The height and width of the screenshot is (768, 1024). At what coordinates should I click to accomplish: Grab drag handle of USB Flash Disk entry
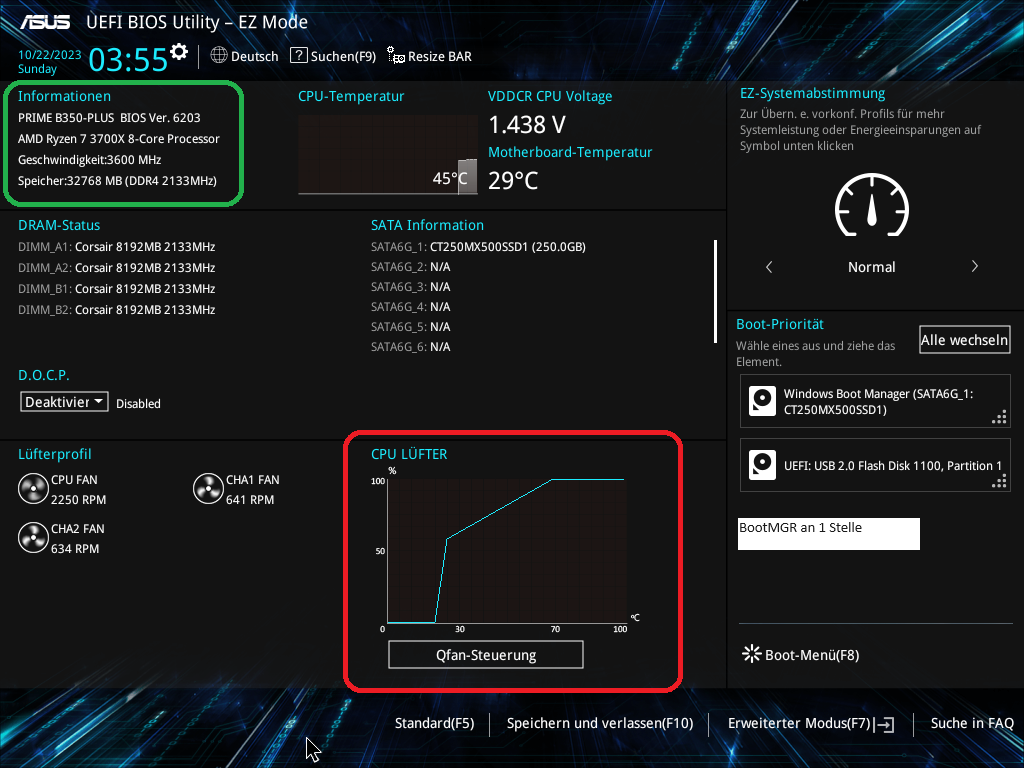999,481
